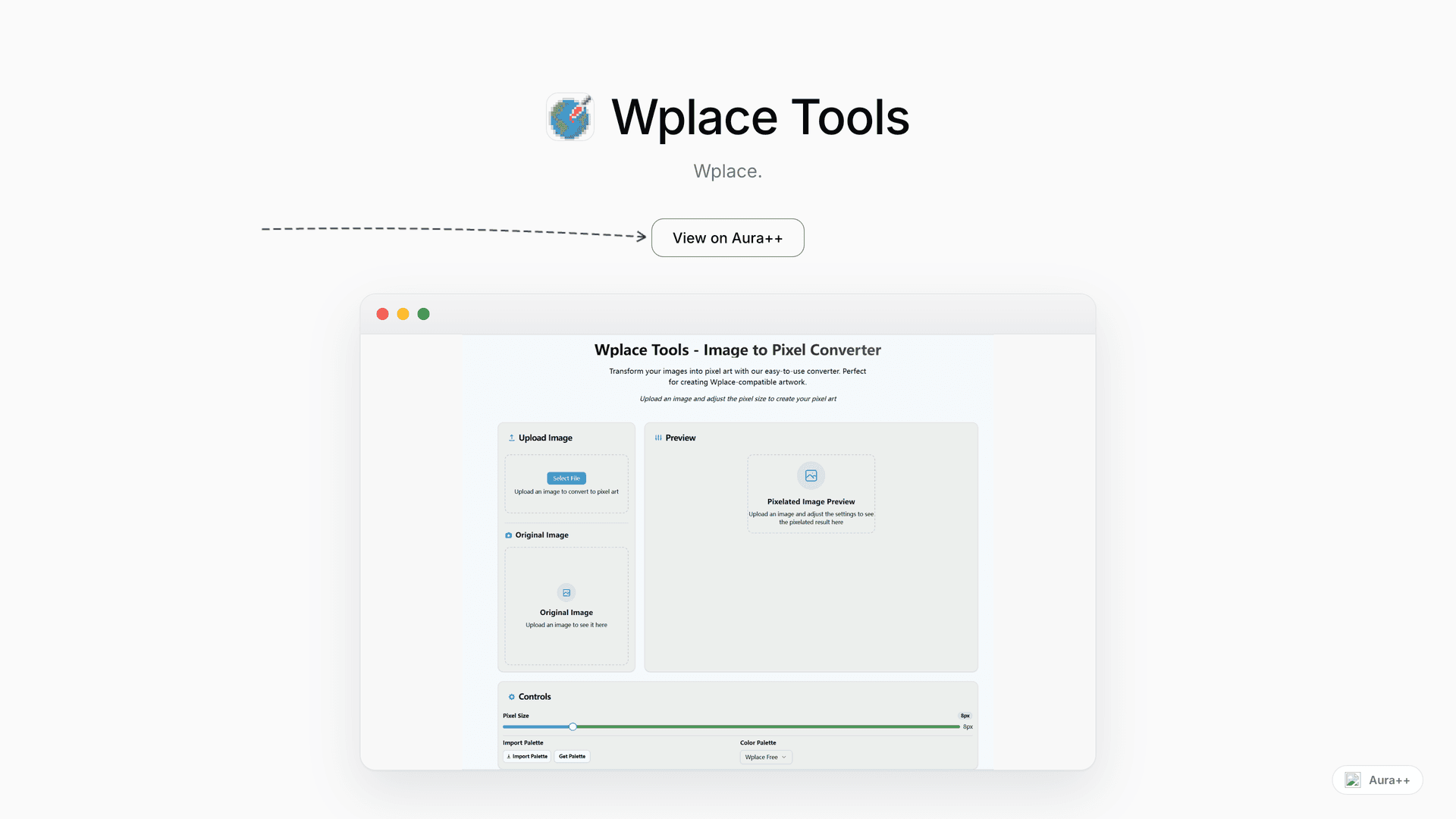Click the image placeholder icon in Original Image box
The height and width of the screenshot is (819, 1456).
tap(566, 592)
